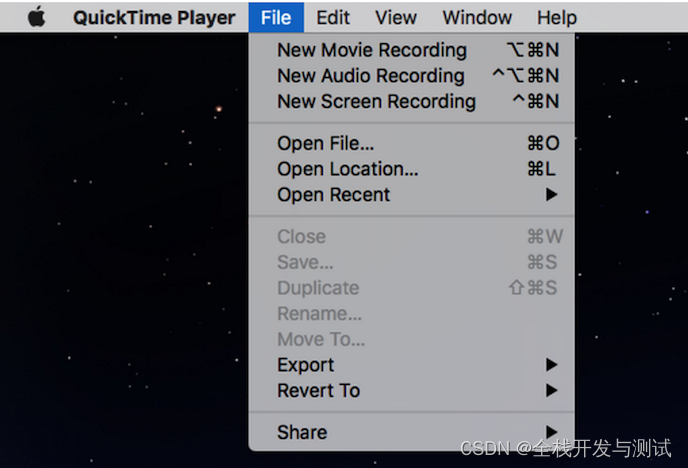This screenshot has width=688, height=468.
Task: Start a New Audio Recording
Action: click(x=412, y=75)
